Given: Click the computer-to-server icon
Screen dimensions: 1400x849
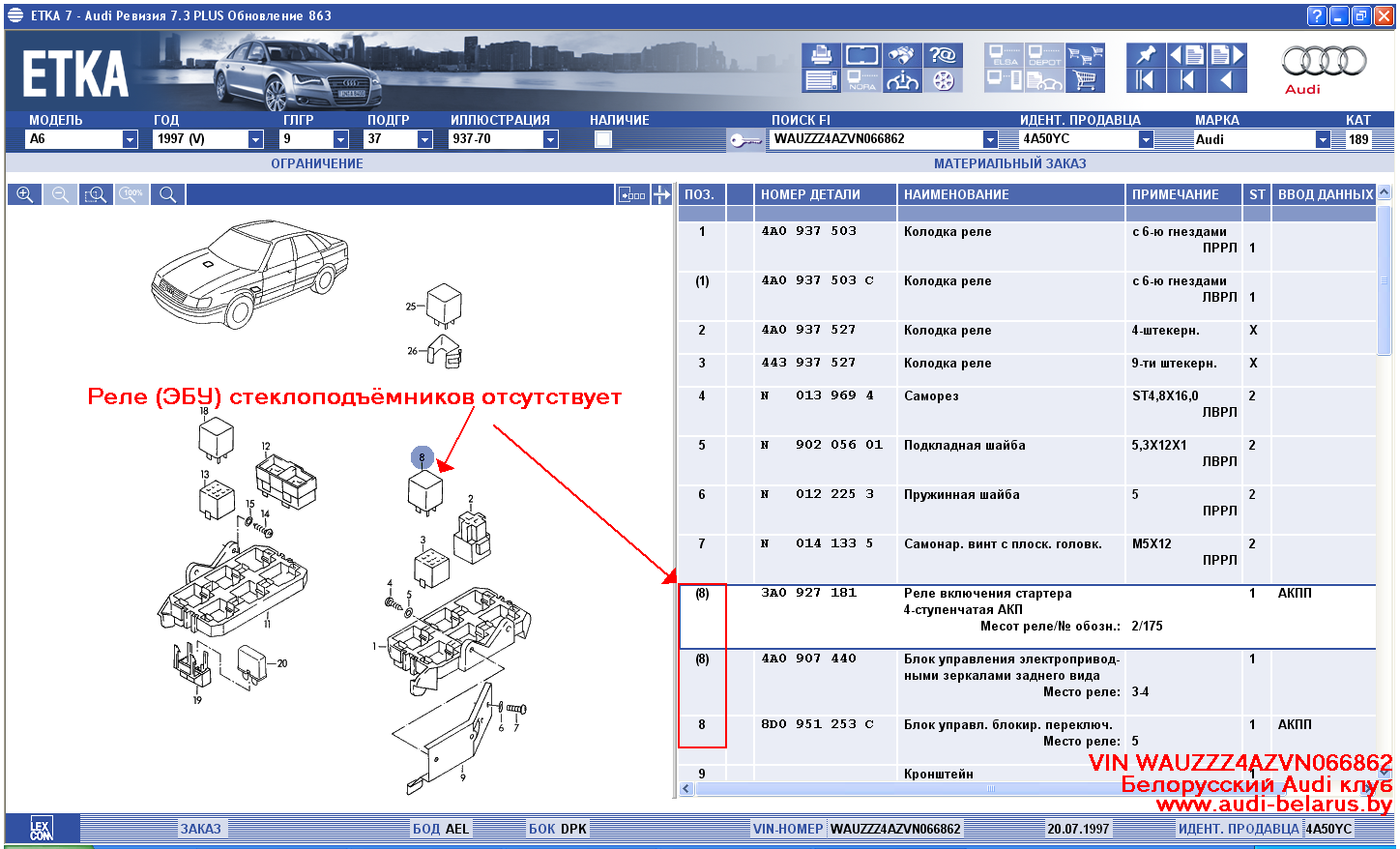Looking at the screenshot, I should (x=1004, y=80).
